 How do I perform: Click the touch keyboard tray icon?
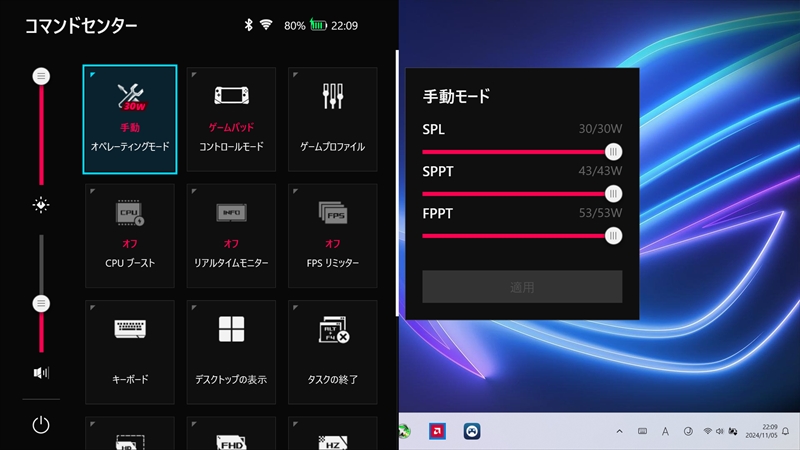point(642,432)
